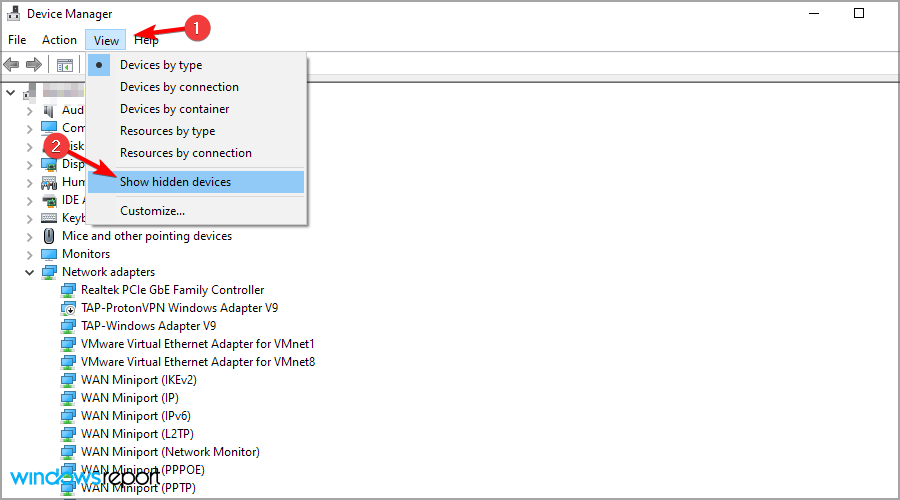Click the VMnet8 adapter icon
The height and width of the screenshot is (500, 900).
(x=68, y=362)
